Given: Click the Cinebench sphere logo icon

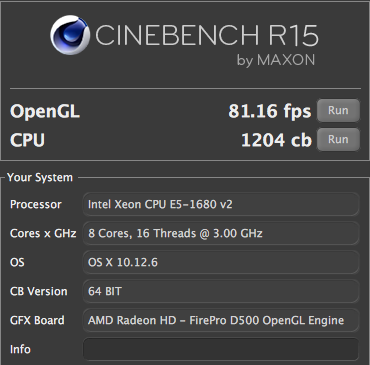Looking at the screenshot, I should [70, 35].
